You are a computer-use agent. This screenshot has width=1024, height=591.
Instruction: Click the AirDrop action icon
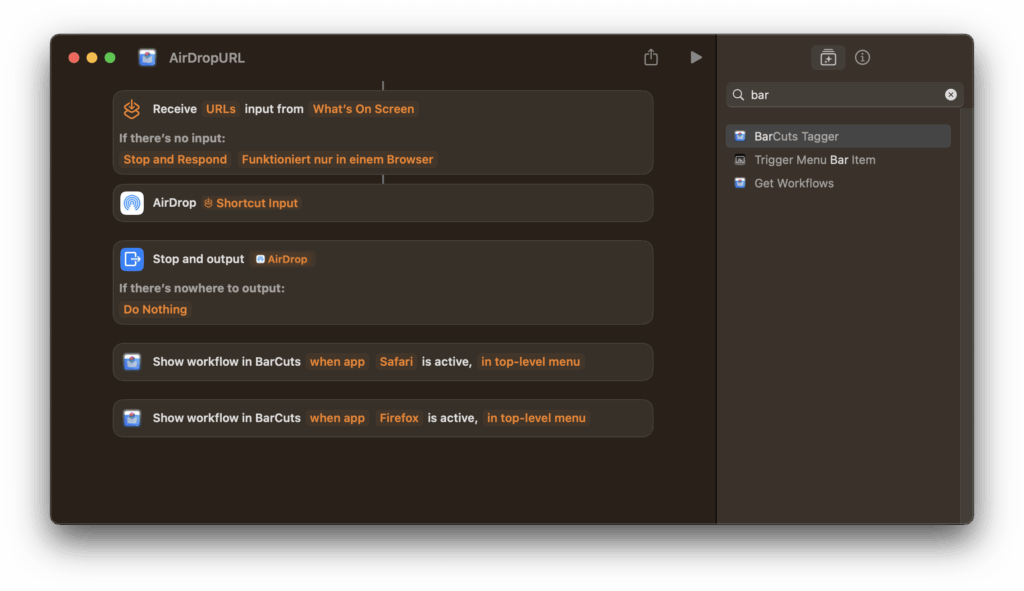pos(132,203)
